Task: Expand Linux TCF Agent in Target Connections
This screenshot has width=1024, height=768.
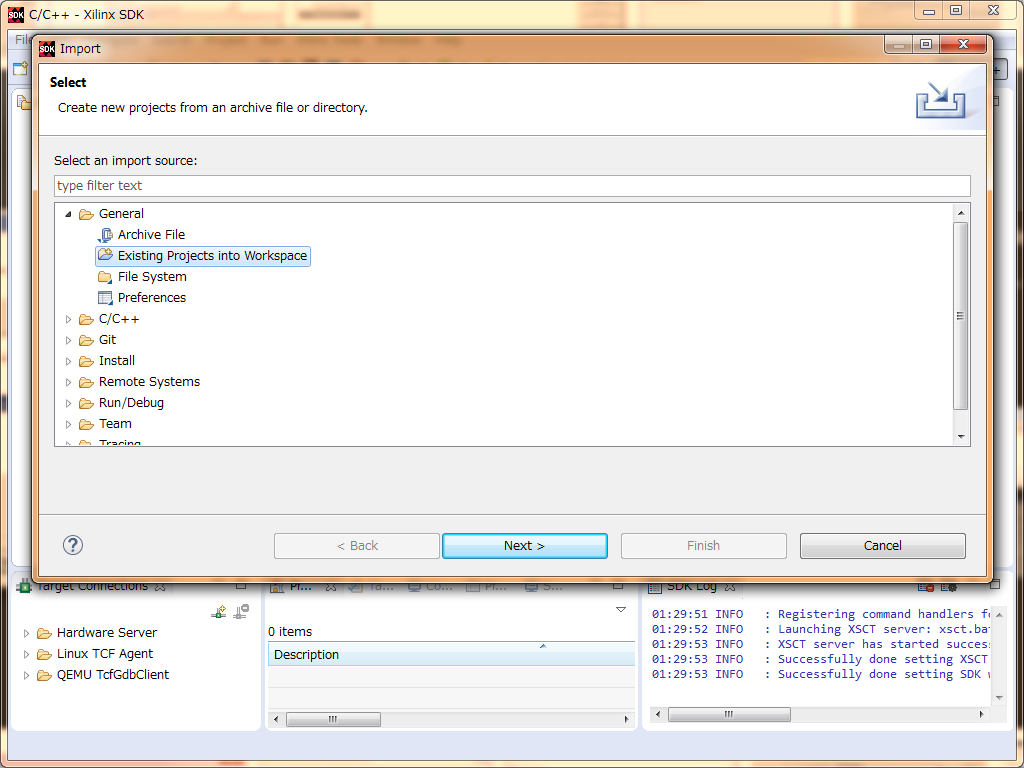Action: (x=26, y=654)
